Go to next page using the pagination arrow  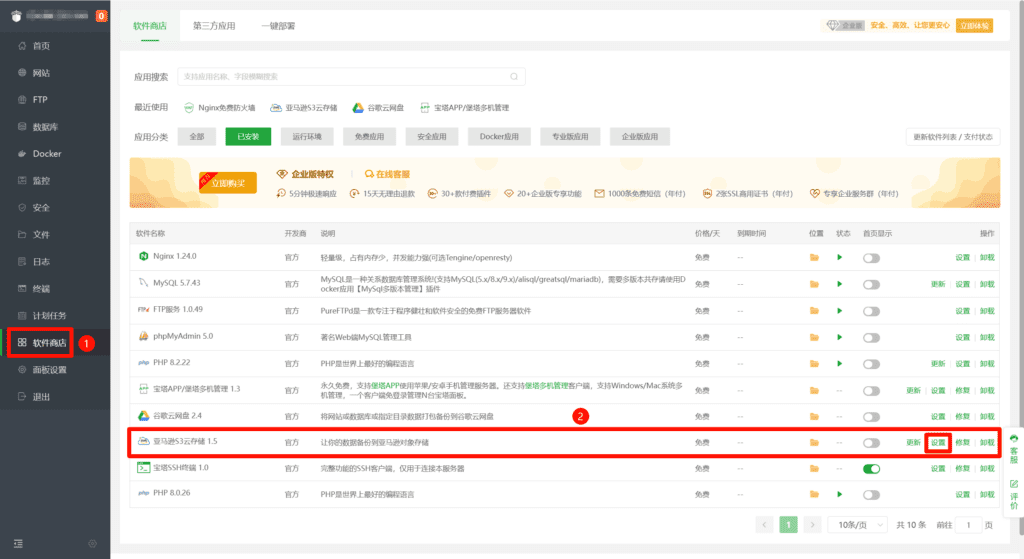(812, 524)
